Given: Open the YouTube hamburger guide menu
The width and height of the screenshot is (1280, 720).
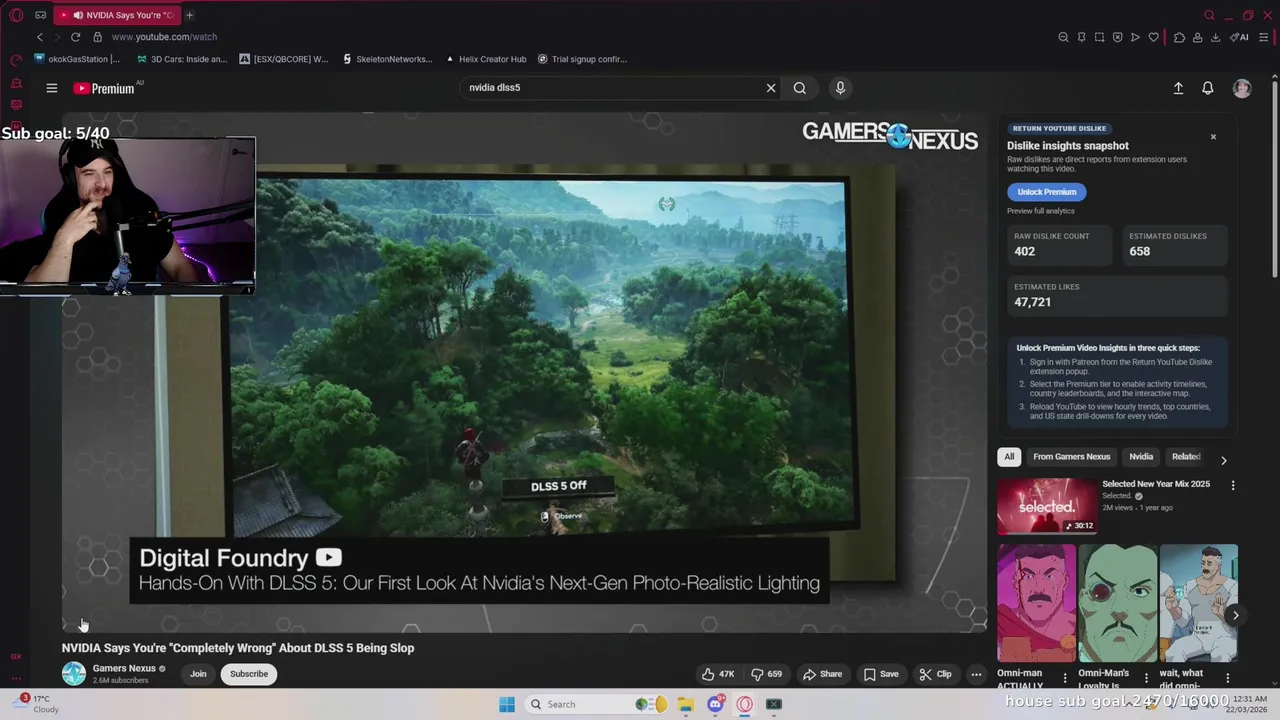Looking at the screenshot, I should coord(51,88).
